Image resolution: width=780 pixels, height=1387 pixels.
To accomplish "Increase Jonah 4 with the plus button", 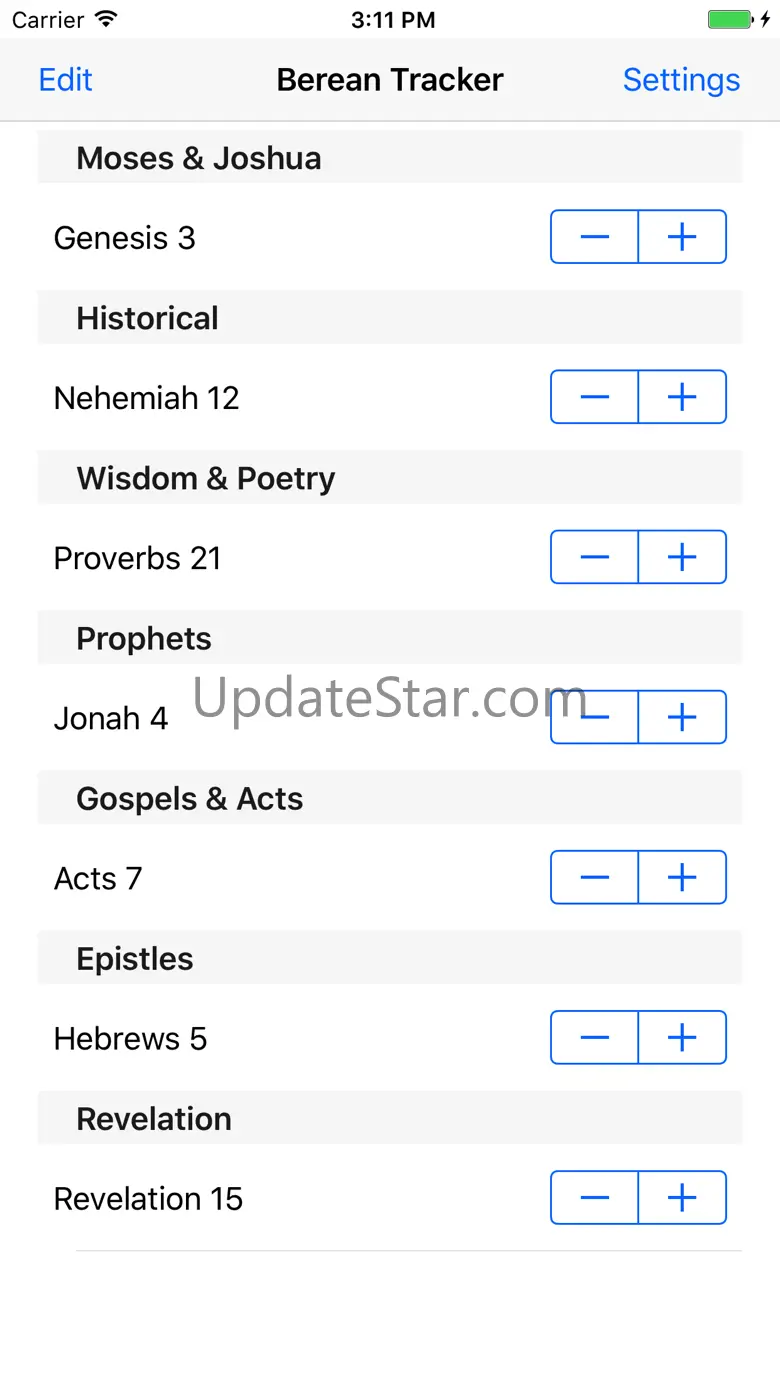I will (682, 717).
